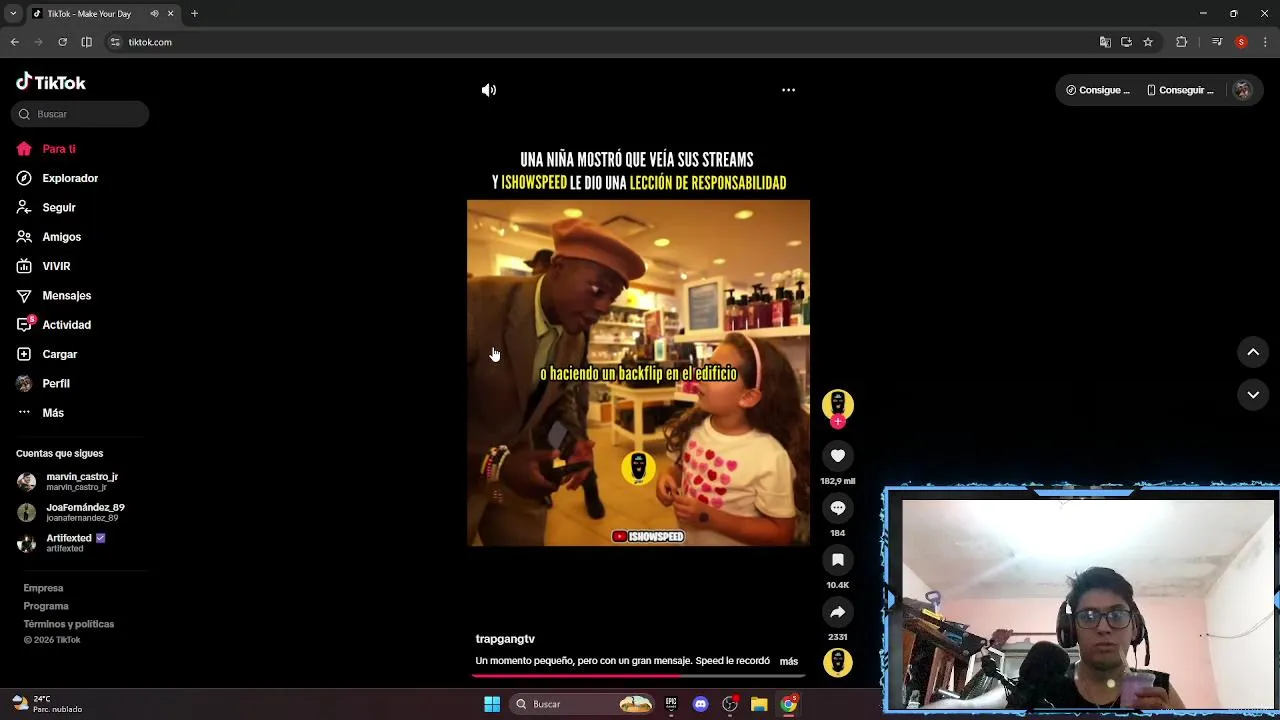Go to the previous video arrow
The height and width of the screenshot is (720, 1280).
click(1253, 352)
